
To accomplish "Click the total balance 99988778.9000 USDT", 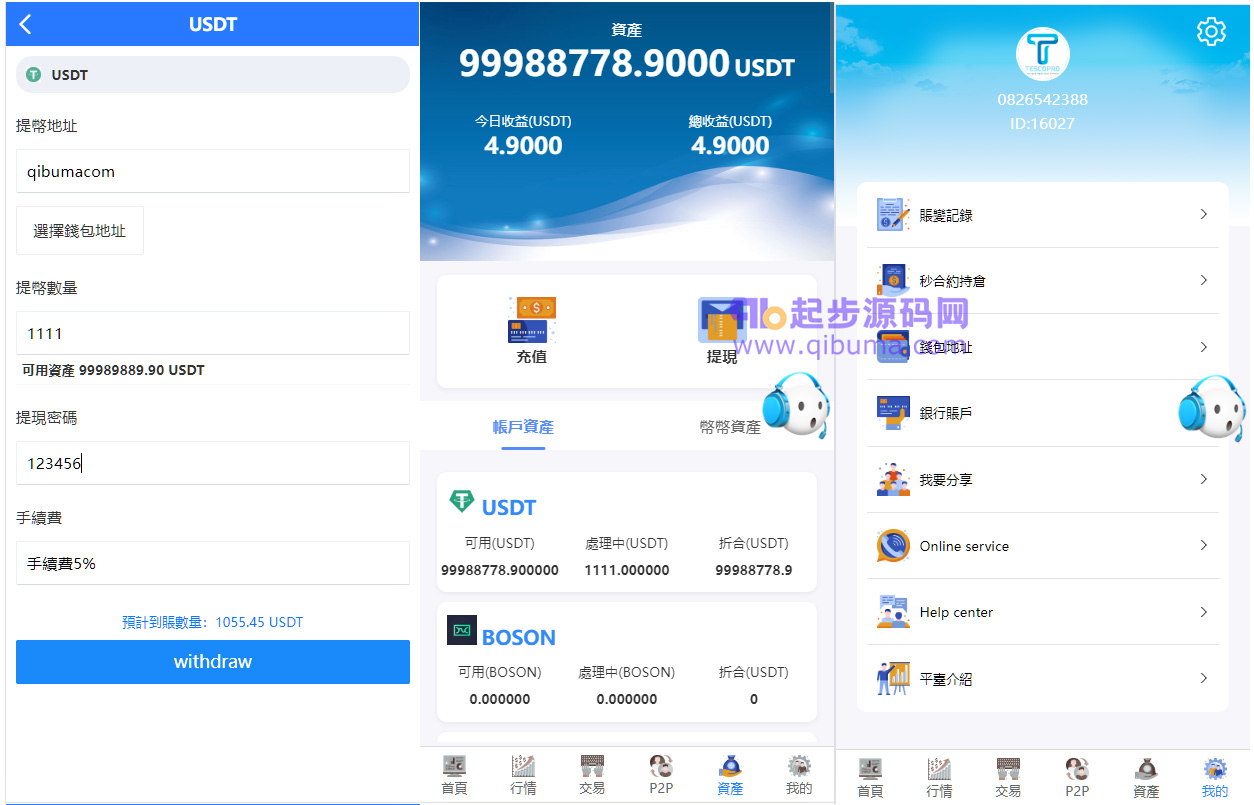I will tap(627, 63).
